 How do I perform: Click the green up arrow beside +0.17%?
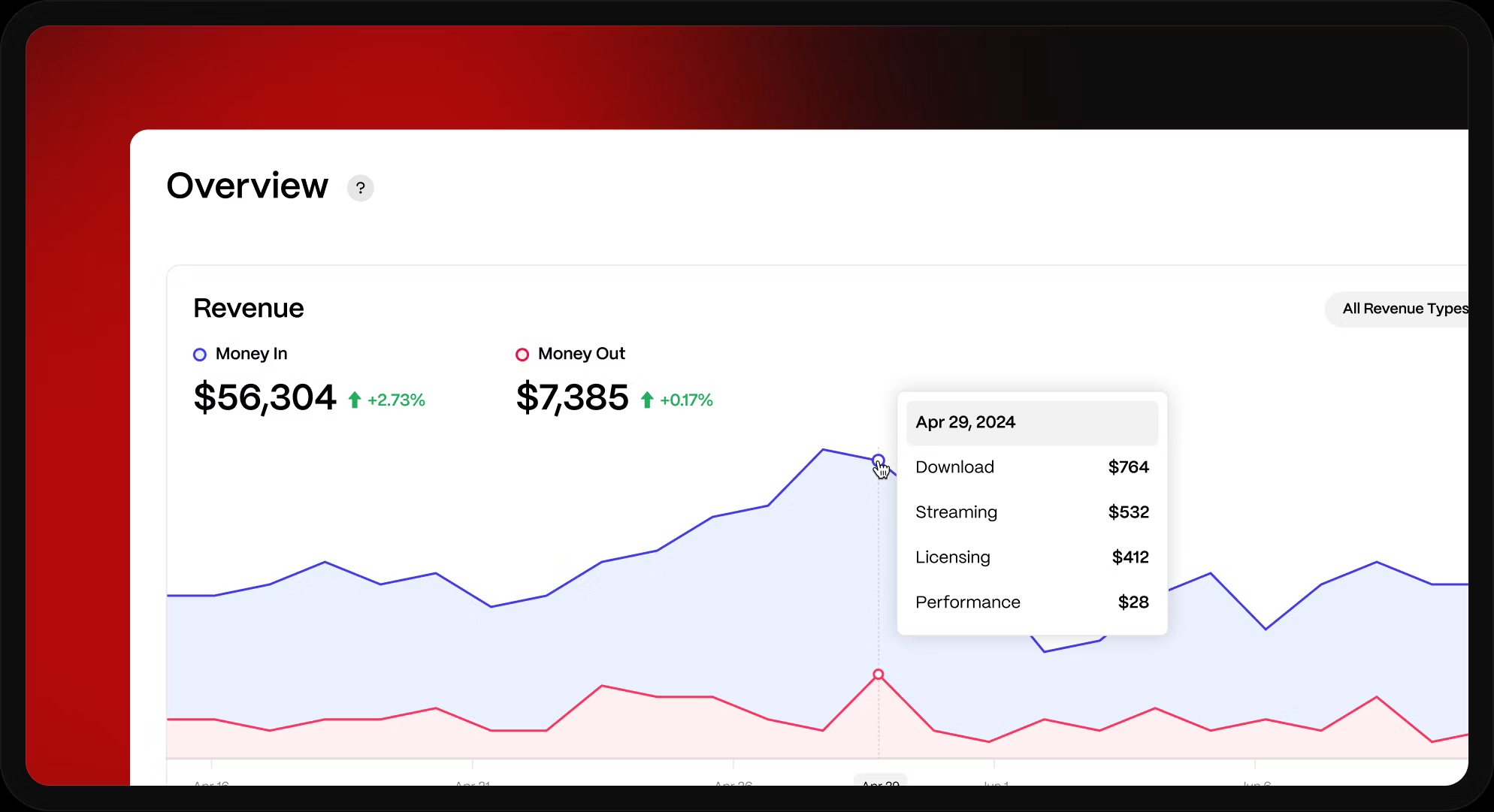pyautogui.click(x=647, y=400)
